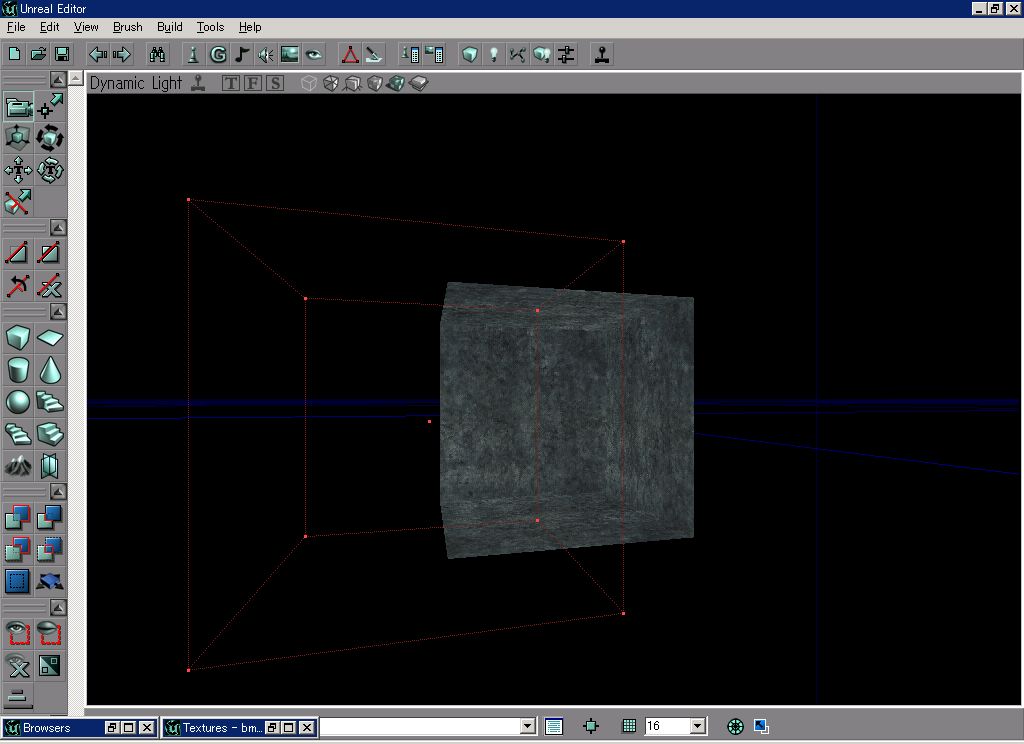Open the Music browser note icon
This screenshot has height=744, width=1024.
pyautogui.click(x=242, y=55)
